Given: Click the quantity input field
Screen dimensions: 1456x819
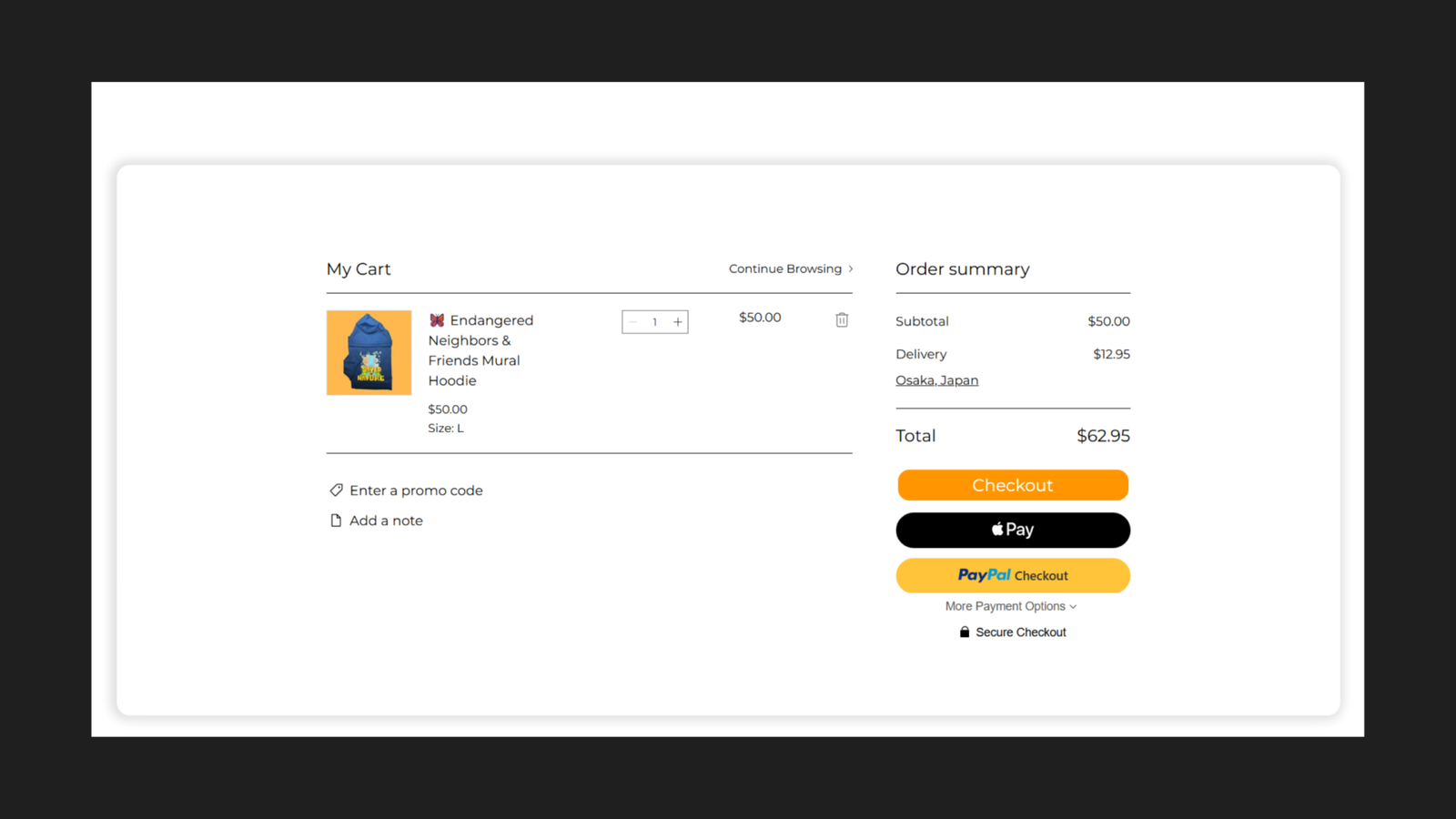Looking at the screenshot, I should (x=654, y=321).
